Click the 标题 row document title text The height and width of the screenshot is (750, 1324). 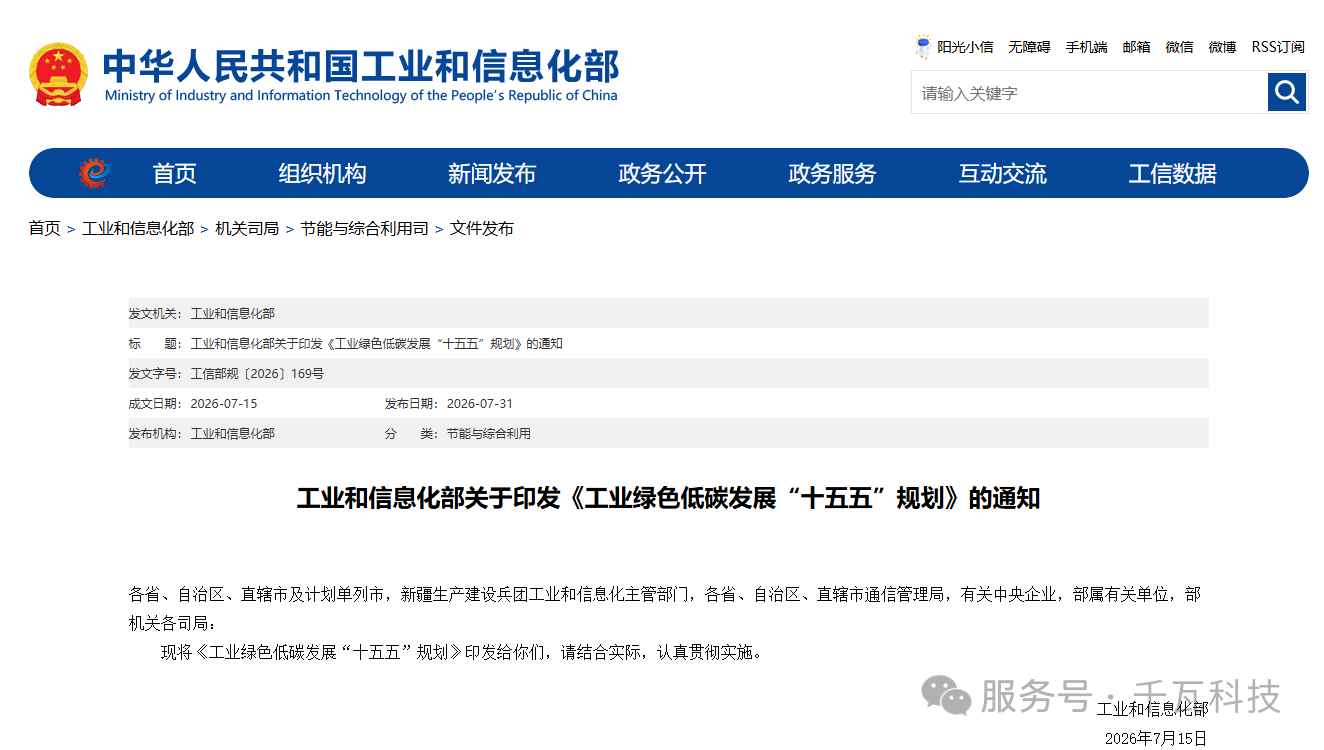pos(376,344)
